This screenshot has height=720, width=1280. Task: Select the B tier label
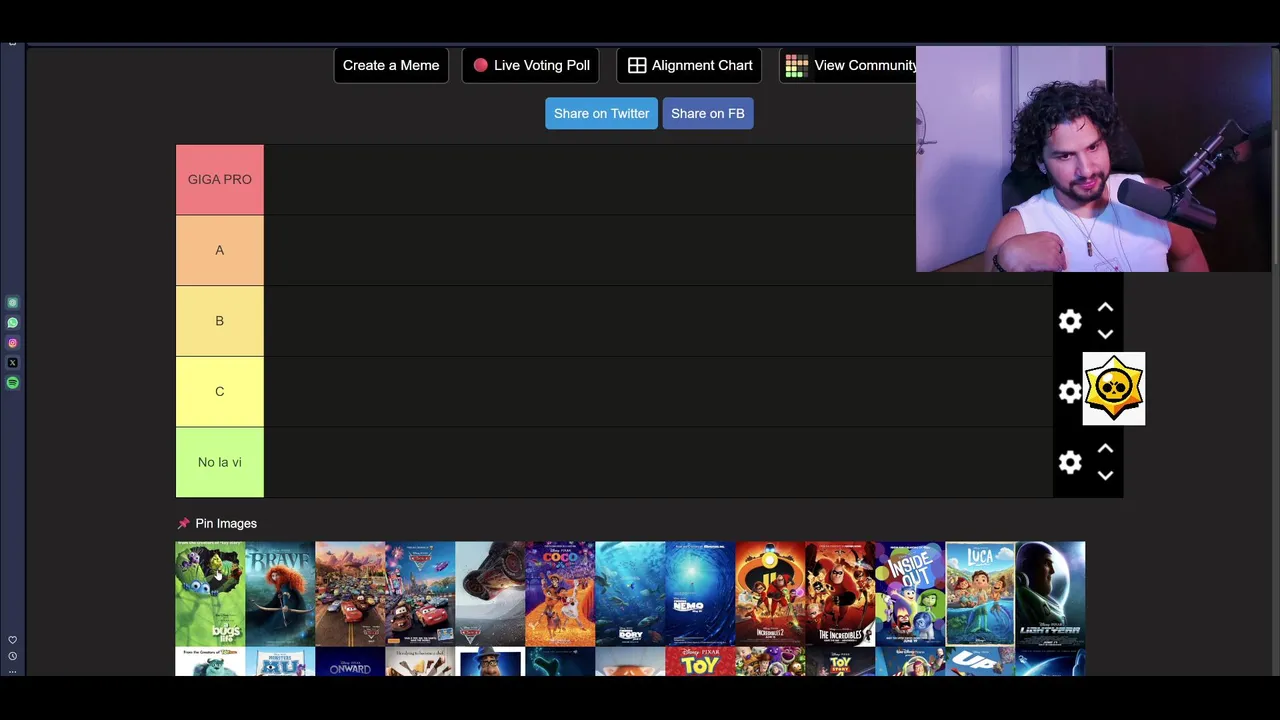point(220,321)
